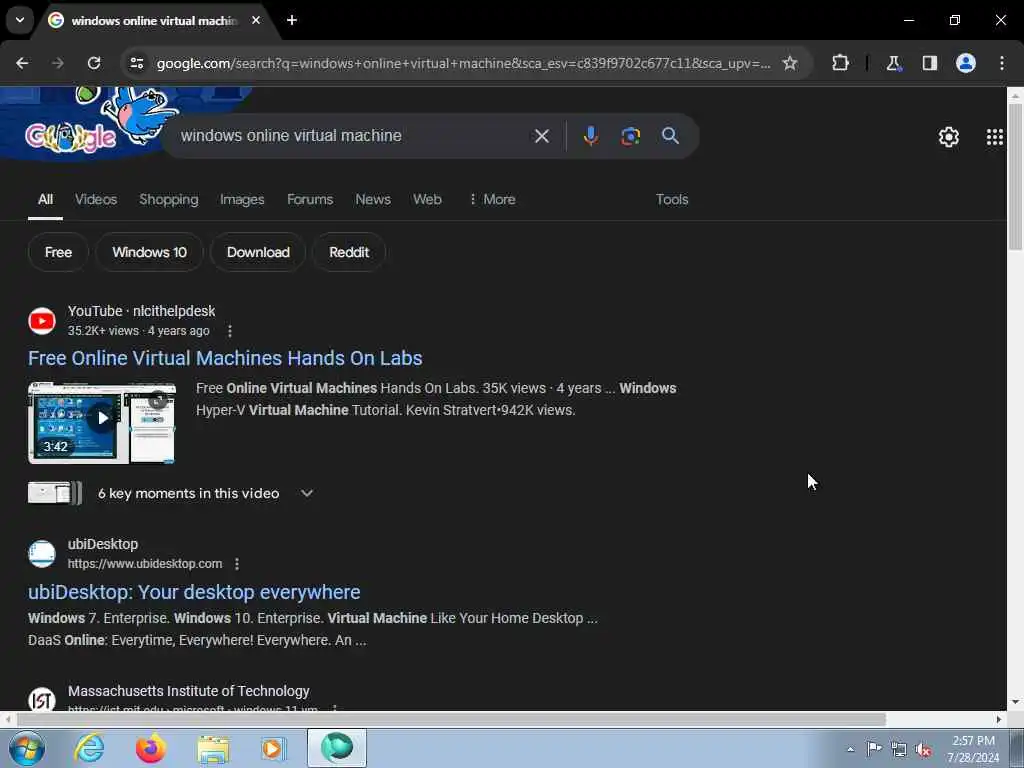Apply the Reddit filter chip

[x=349, y=252]
